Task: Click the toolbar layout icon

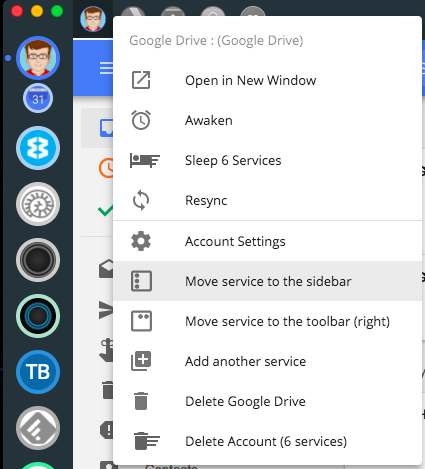Action: [x=141, y=321]
